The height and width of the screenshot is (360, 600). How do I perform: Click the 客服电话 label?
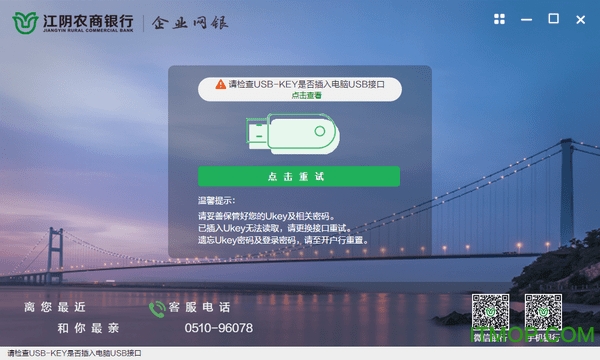point(199,307)
